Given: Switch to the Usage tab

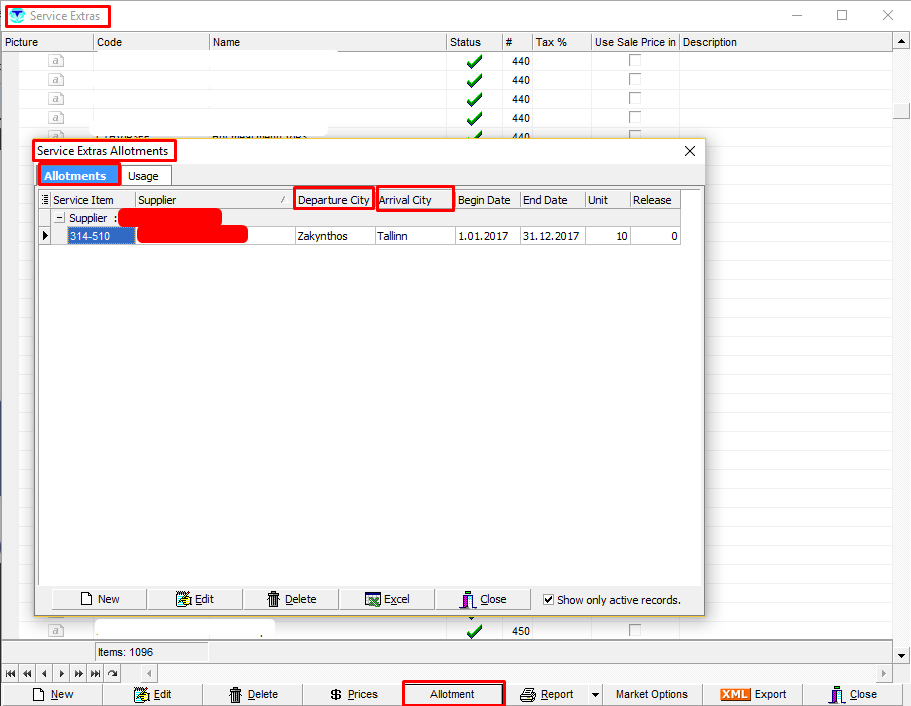Looking at the screenshot, I should tap(143, 176).
